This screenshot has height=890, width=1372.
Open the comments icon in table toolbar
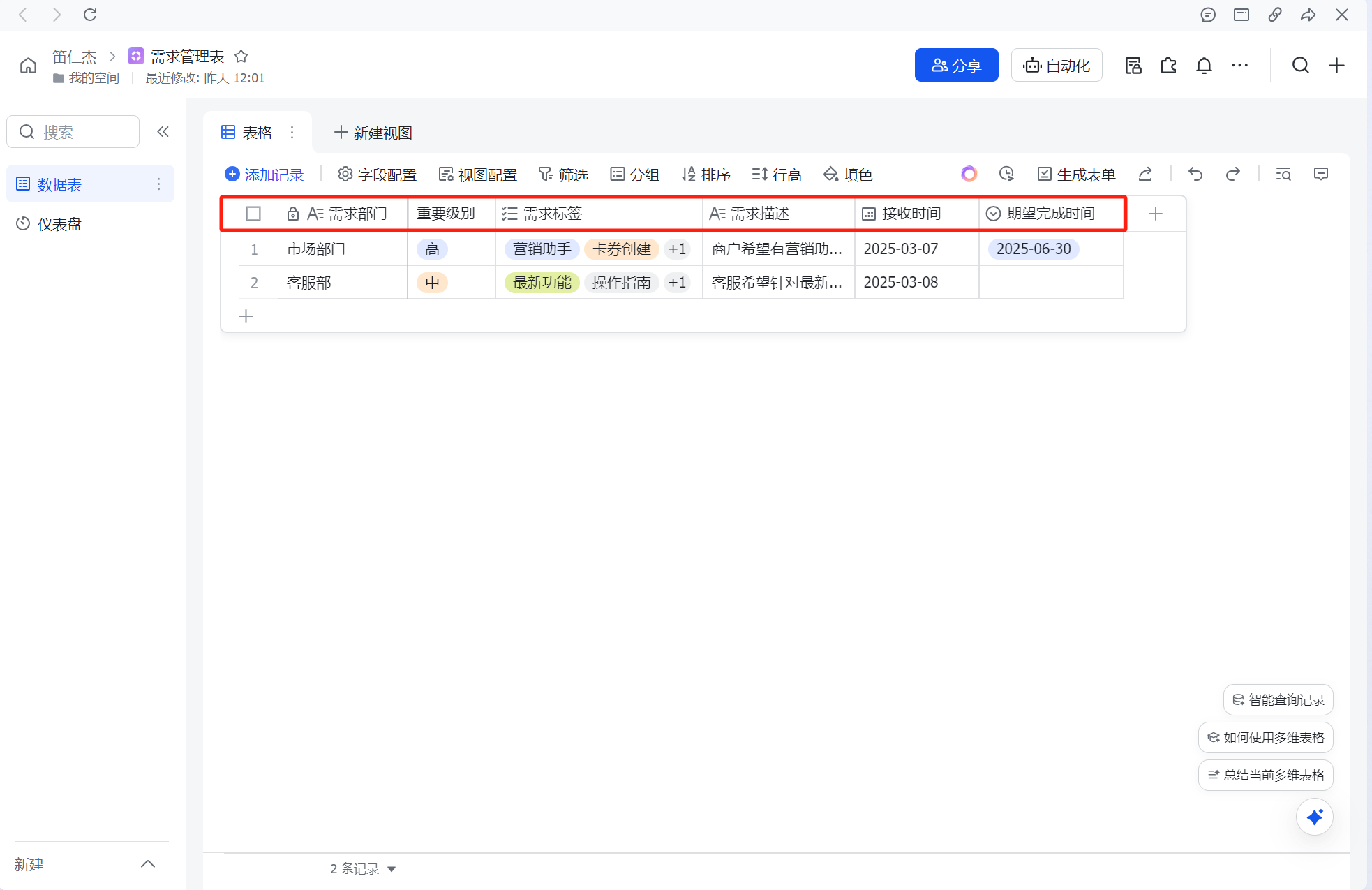pos(1320,174)
